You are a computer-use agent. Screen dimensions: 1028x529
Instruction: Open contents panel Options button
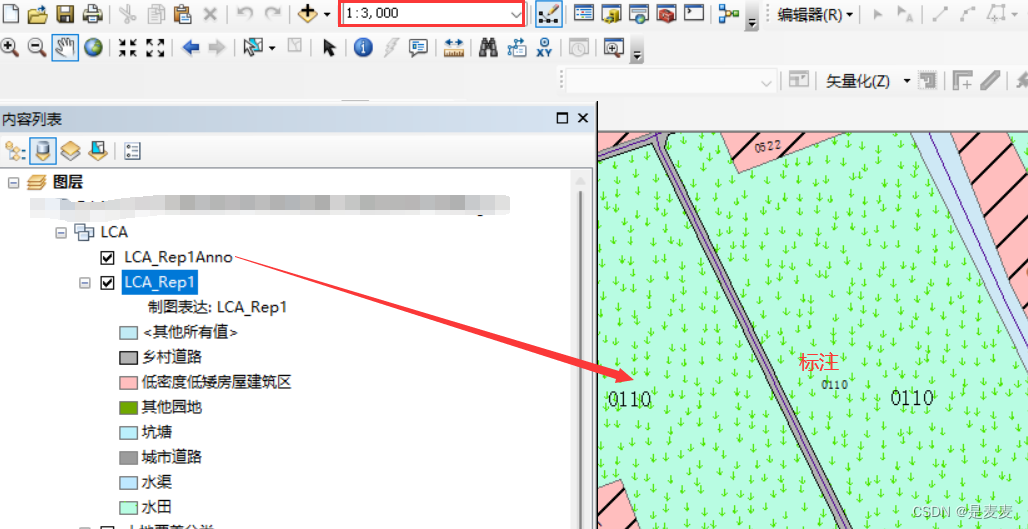(x=132, y=151)
